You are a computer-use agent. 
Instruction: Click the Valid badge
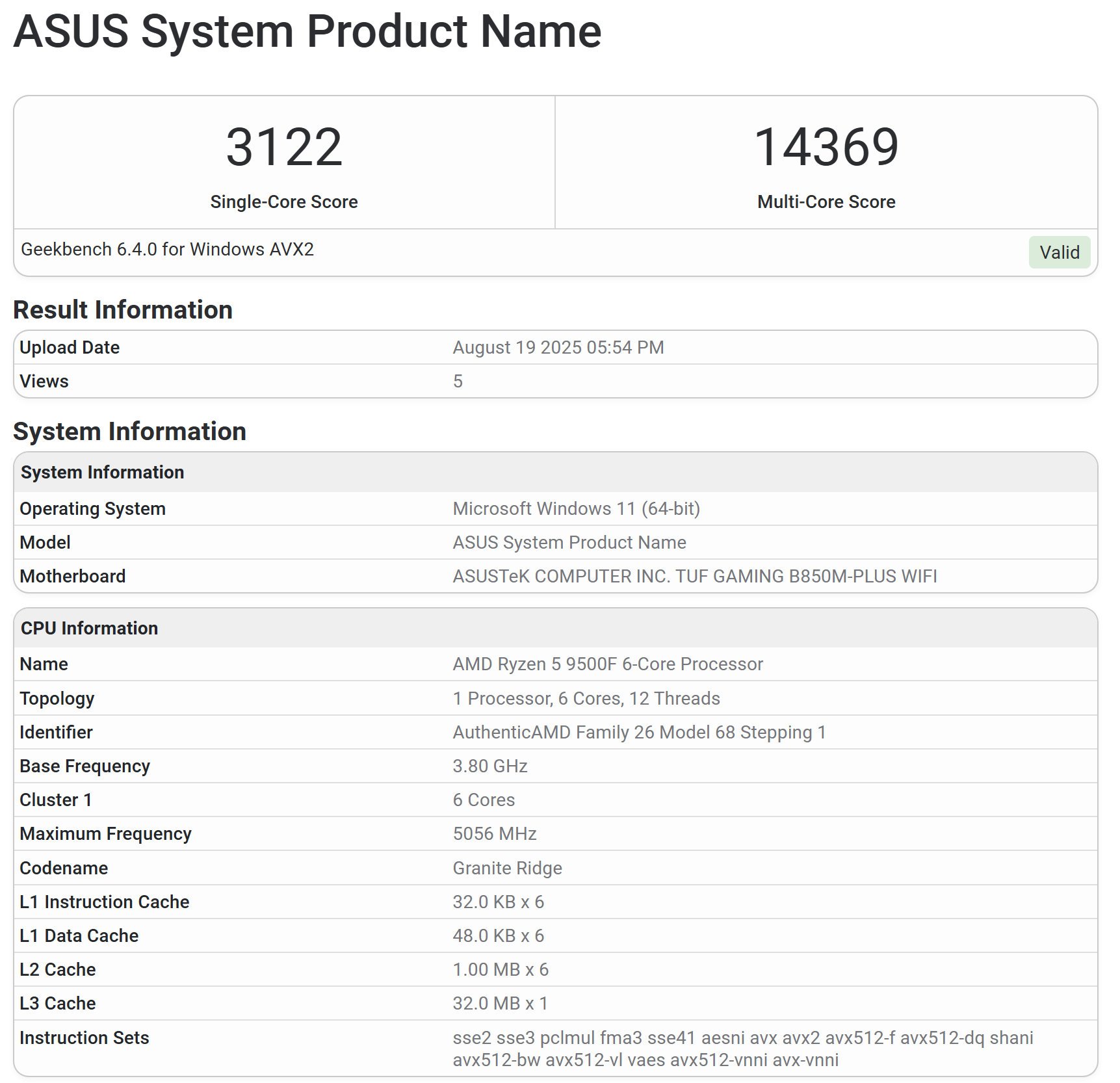click(x=1060, y=252)
